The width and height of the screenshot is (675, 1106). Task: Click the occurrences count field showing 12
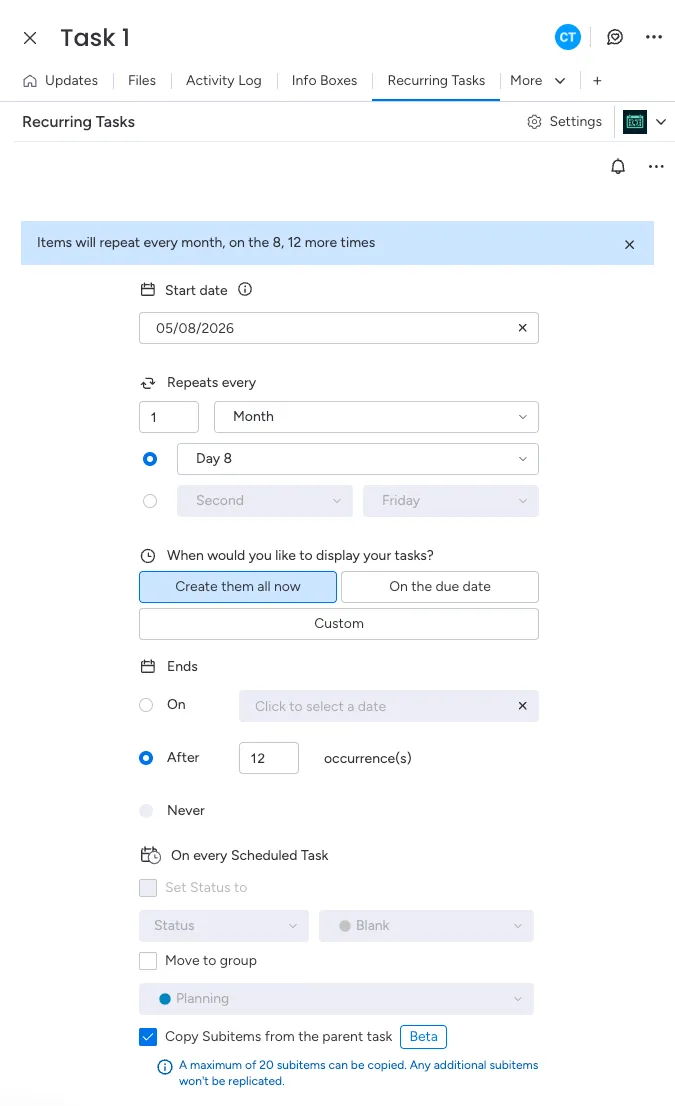pos(269,758)
